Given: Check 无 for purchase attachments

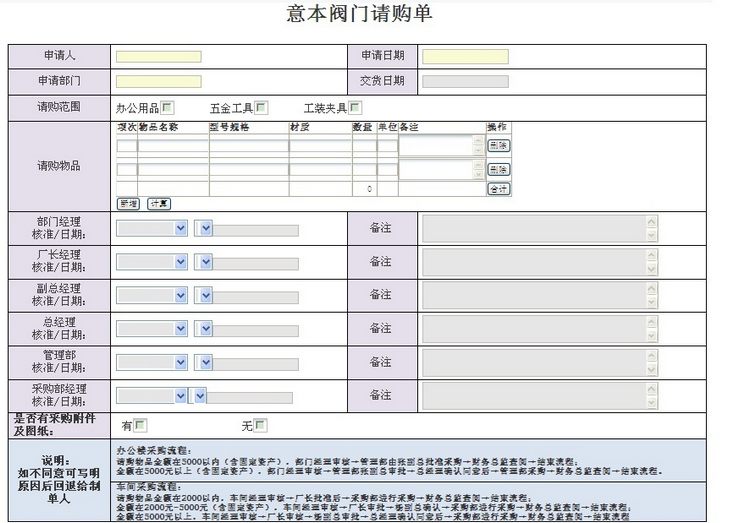Looking at the screenshot, I should point(260,425).
